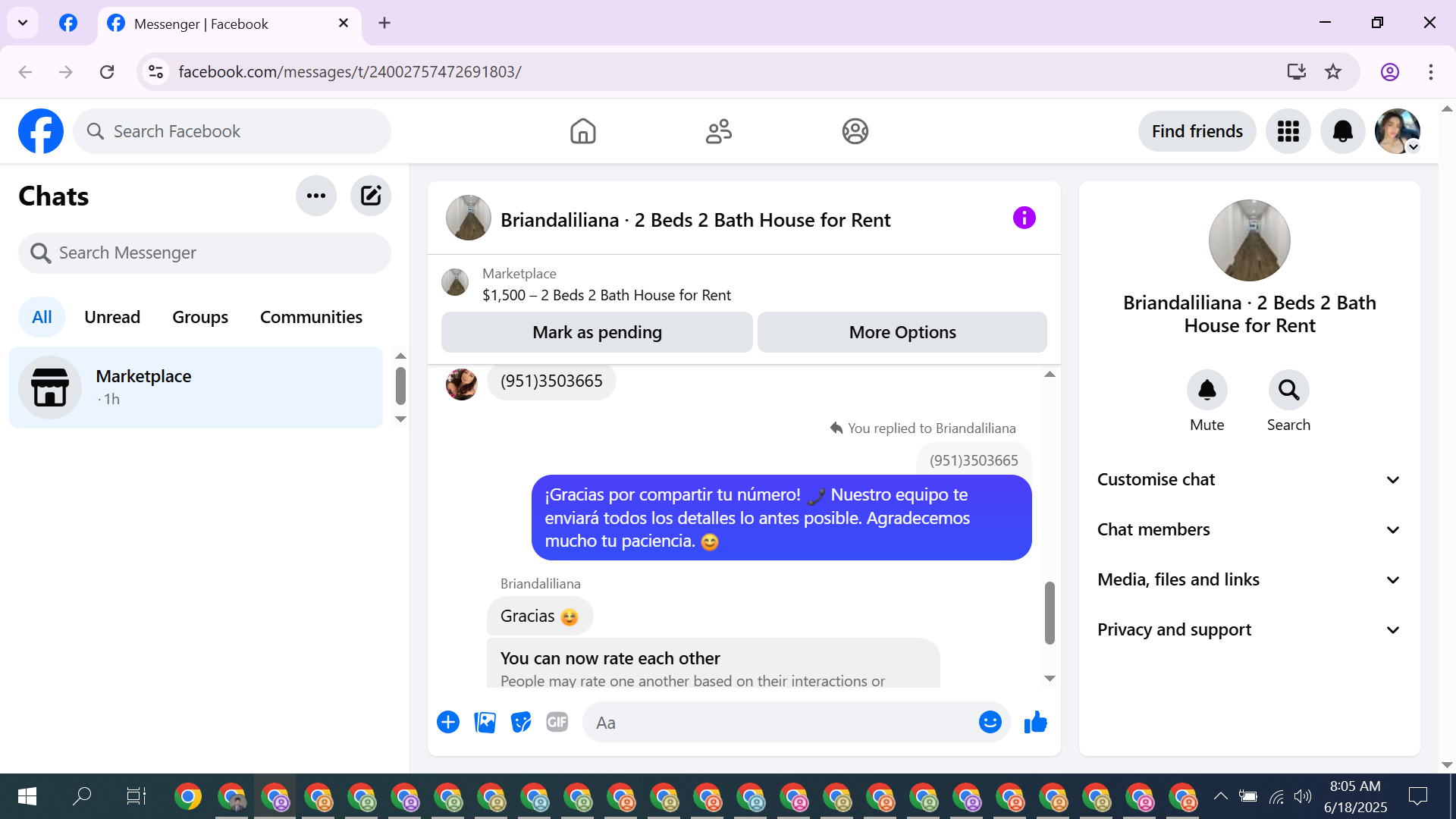Click the Search Messenger field
The image size is (1456, 819).
(205, 253)
